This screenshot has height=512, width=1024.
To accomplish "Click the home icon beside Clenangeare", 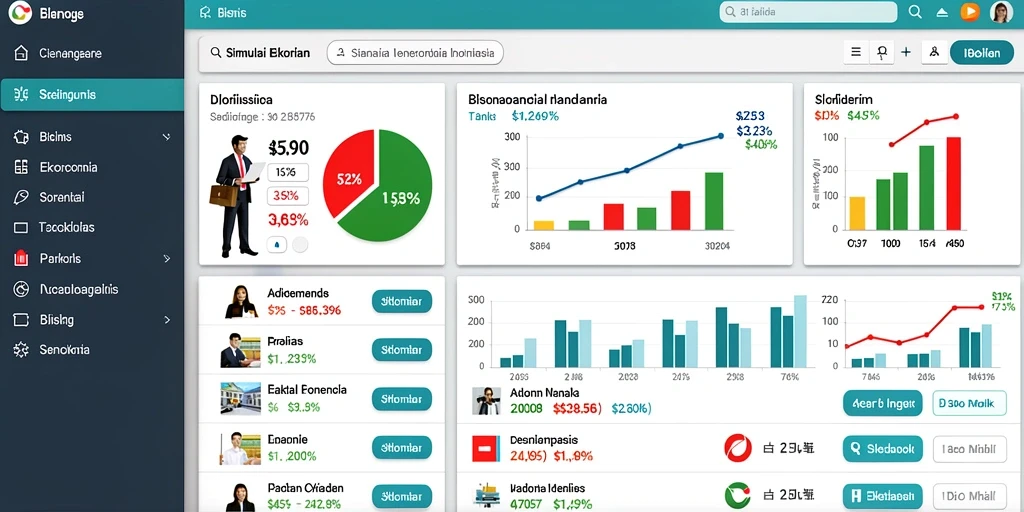I will click(21, 53).
